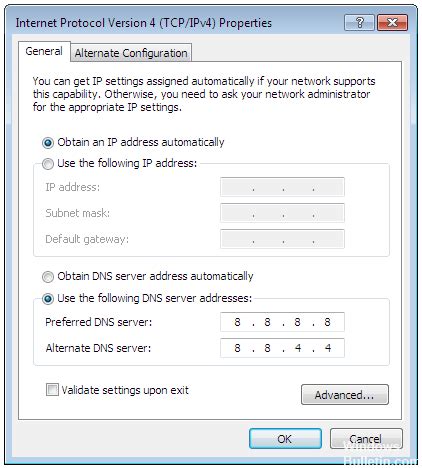This screenshot has width=422, height=468.
Task: Click the Preferred DNS server field
Action: 282,322
